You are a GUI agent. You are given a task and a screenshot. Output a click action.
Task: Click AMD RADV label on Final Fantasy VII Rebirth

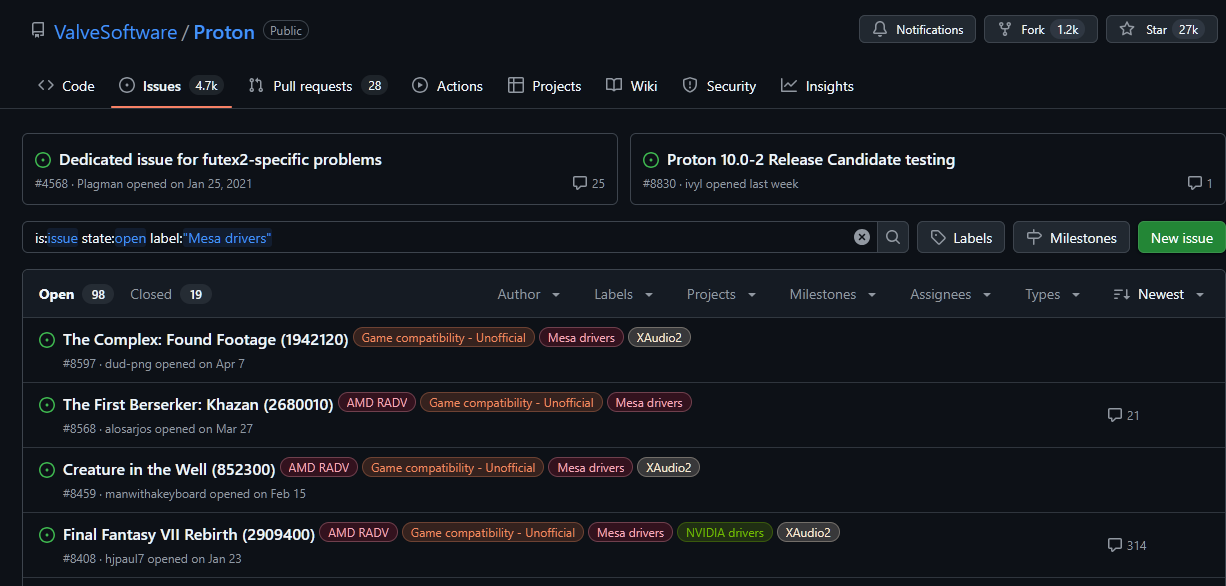359,533
